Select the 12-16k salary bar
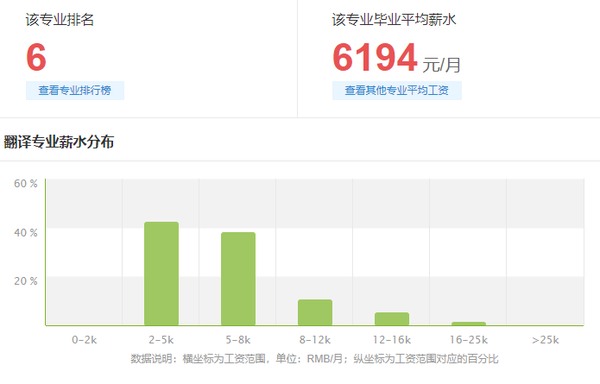The image size is (600, 384). tap(392, 319)
